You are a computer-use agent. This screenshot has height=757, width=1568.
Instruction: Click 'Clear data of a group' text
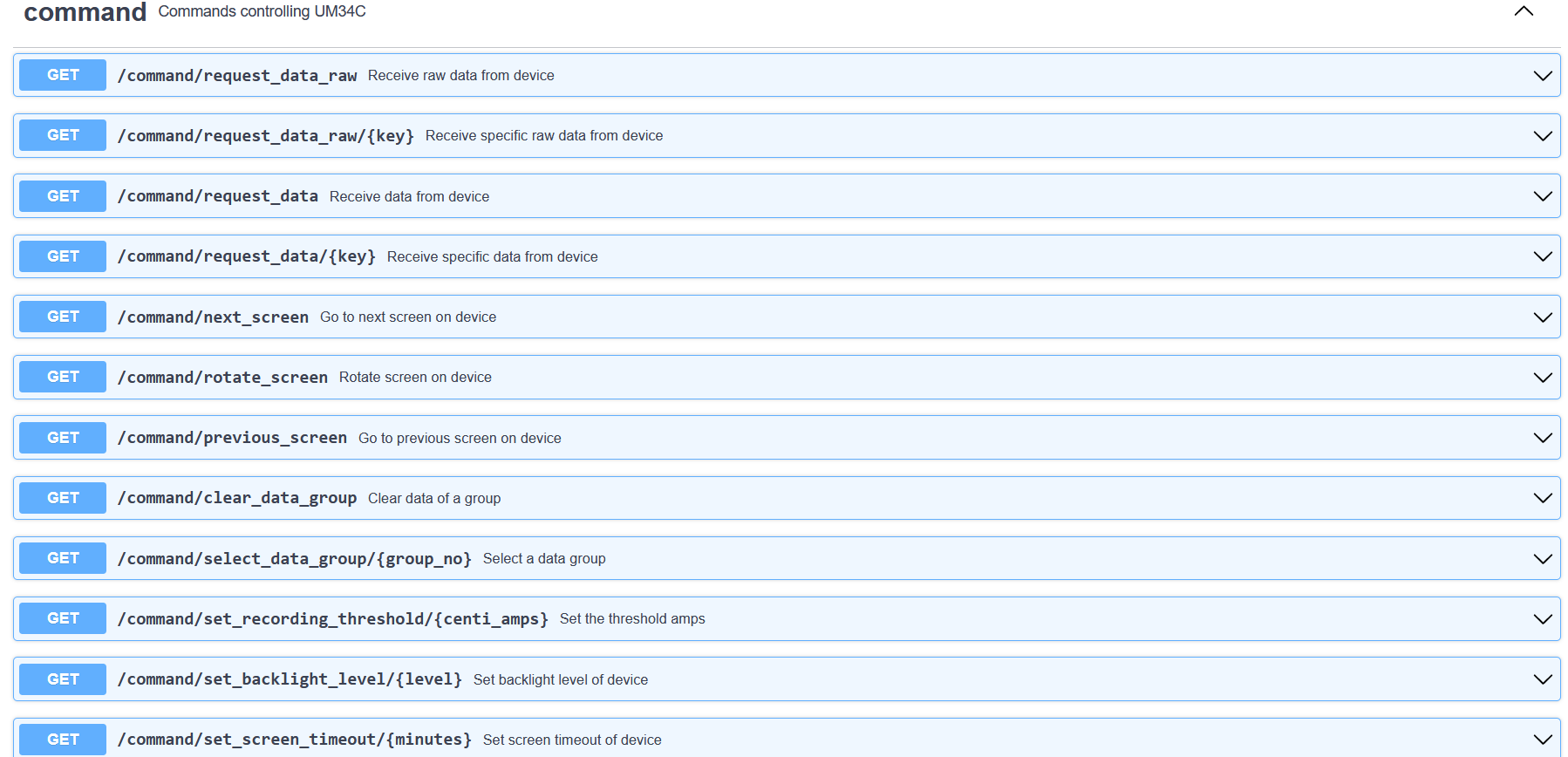[434, 499]
